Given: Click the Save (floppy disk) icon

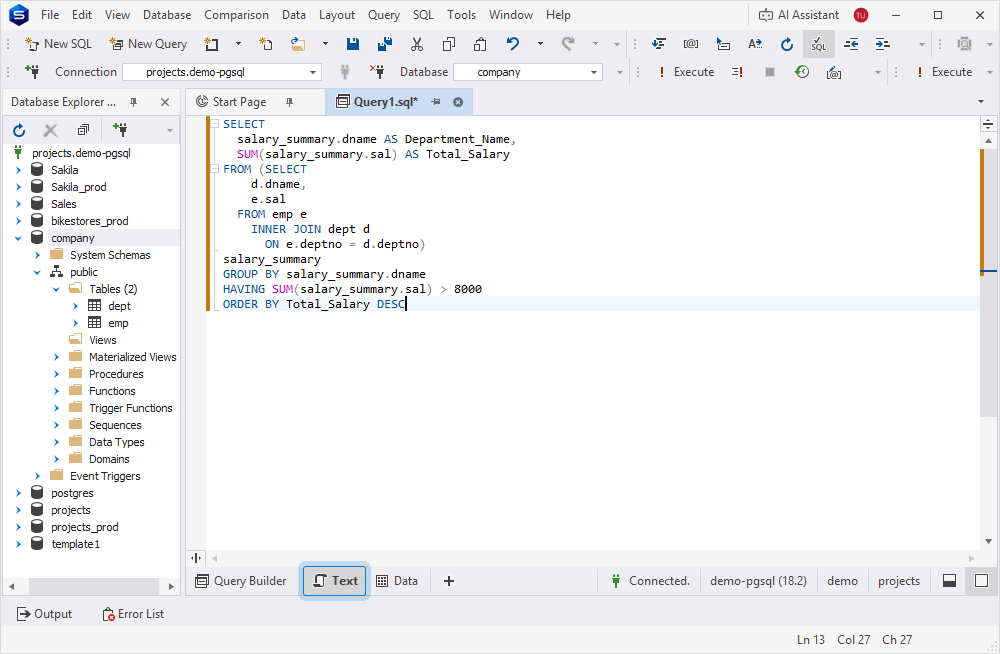Looking at the screenshot, I should [353, 44].
